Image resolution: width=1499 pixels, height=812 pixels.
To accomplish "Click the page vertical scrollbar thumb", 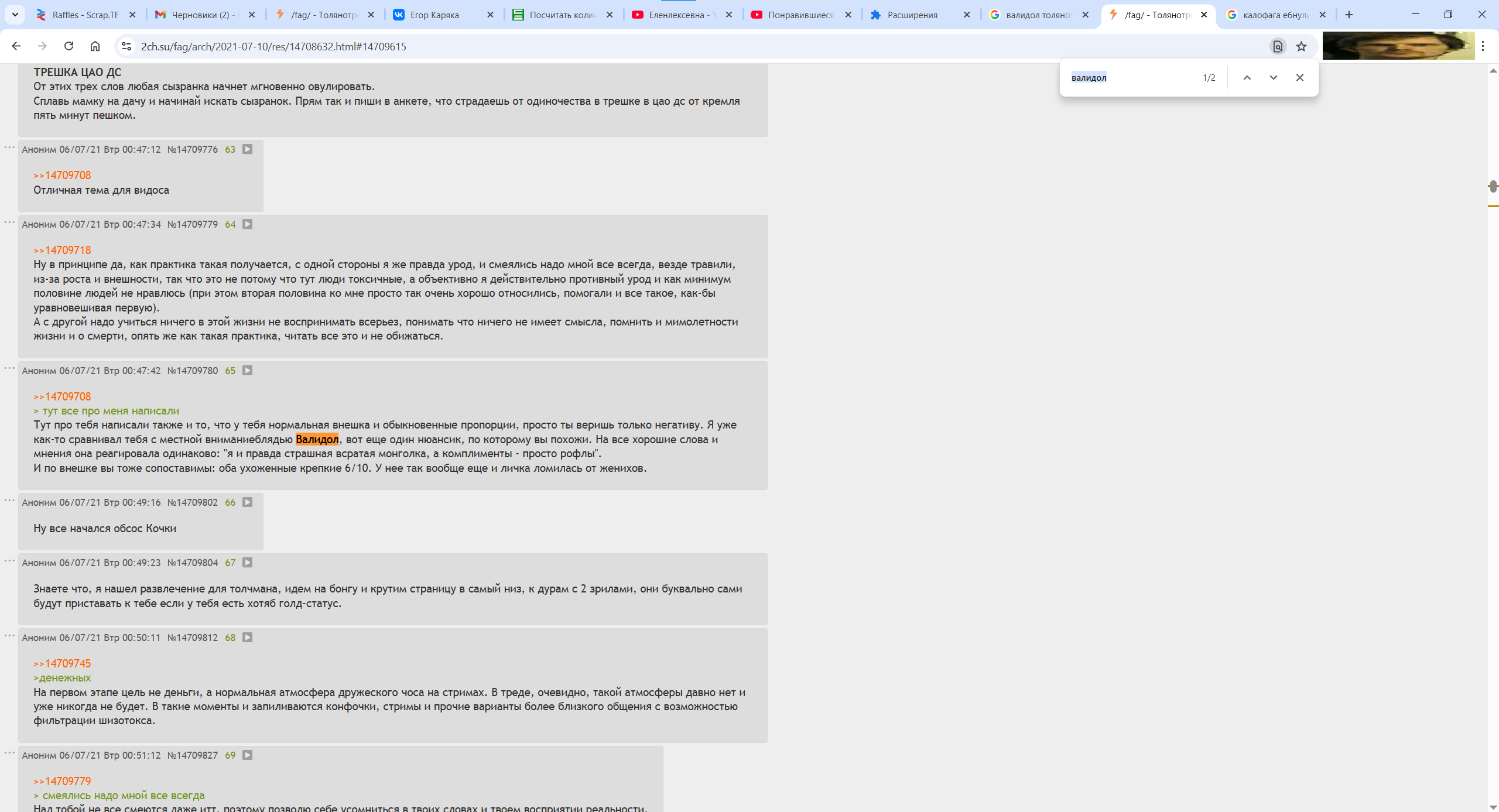I will coord(1493,186).
